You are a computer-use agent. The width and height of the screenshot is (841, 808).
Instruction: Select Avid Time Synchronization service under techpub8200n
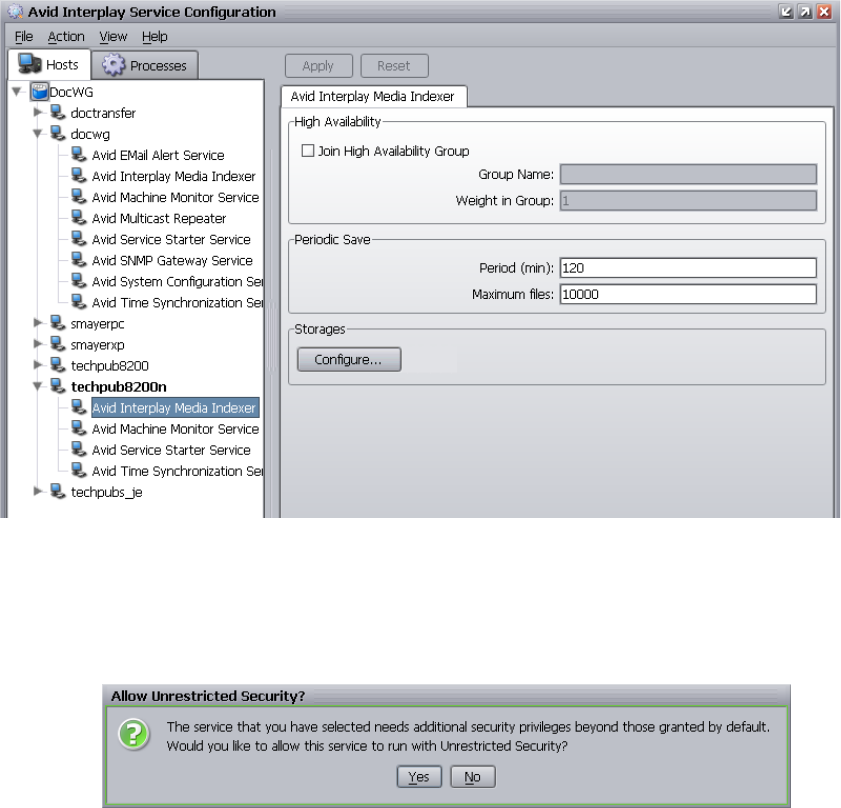click(x=177, y=471)
